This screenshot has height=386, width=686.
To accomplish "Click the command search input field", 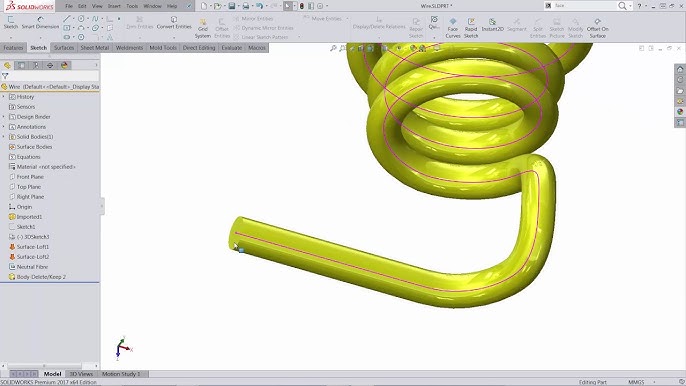I will pyautogui.click(x=584, y=6).
